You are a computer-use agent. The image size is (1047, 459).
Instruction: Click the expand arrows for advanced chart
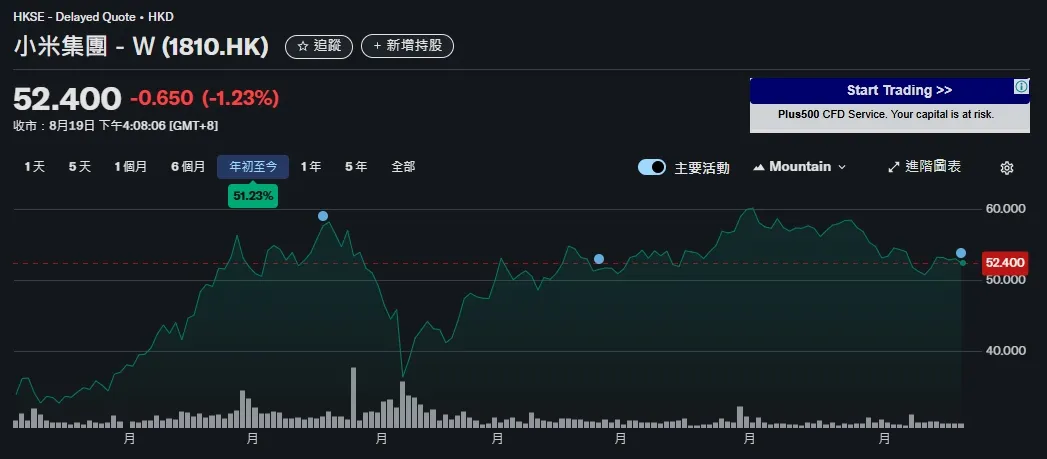pyautogui.click(x=894, y=167)
